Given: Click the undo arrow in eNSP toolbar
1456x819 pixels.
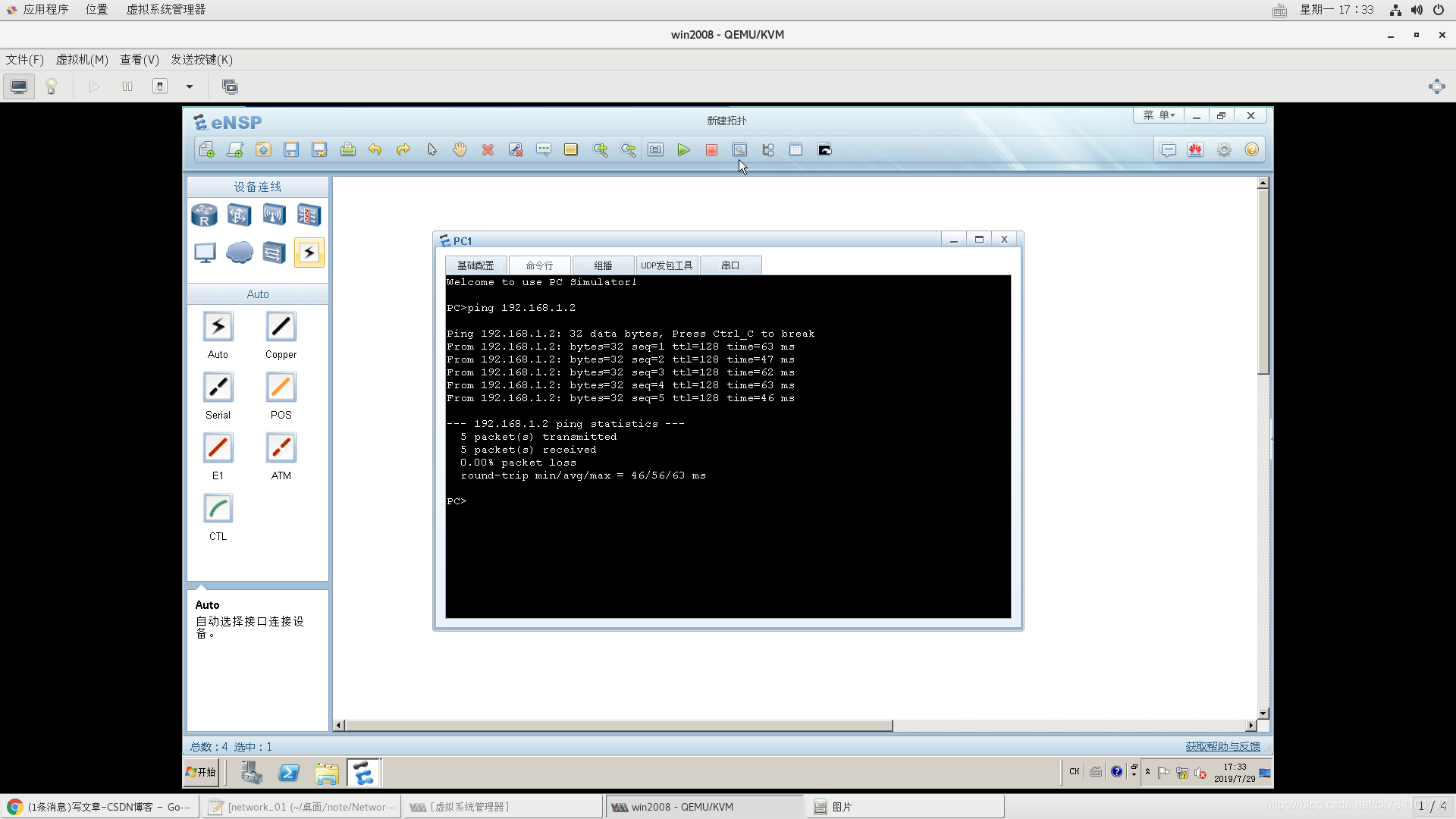Looking at the screenshot, I should point(375,150).
